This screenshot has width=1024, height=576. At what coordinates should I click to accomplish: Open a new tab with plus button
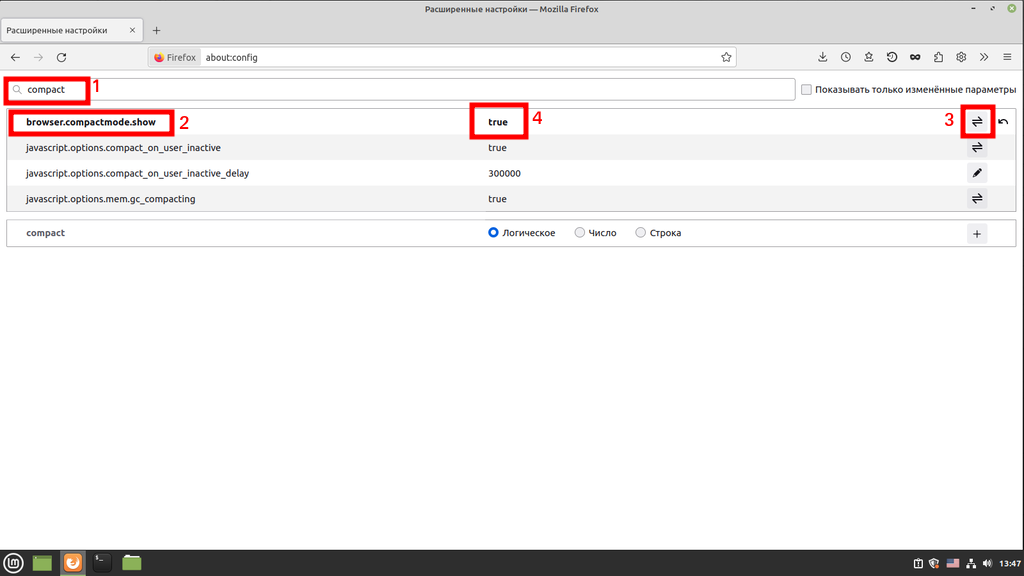(x=157, y=30)
